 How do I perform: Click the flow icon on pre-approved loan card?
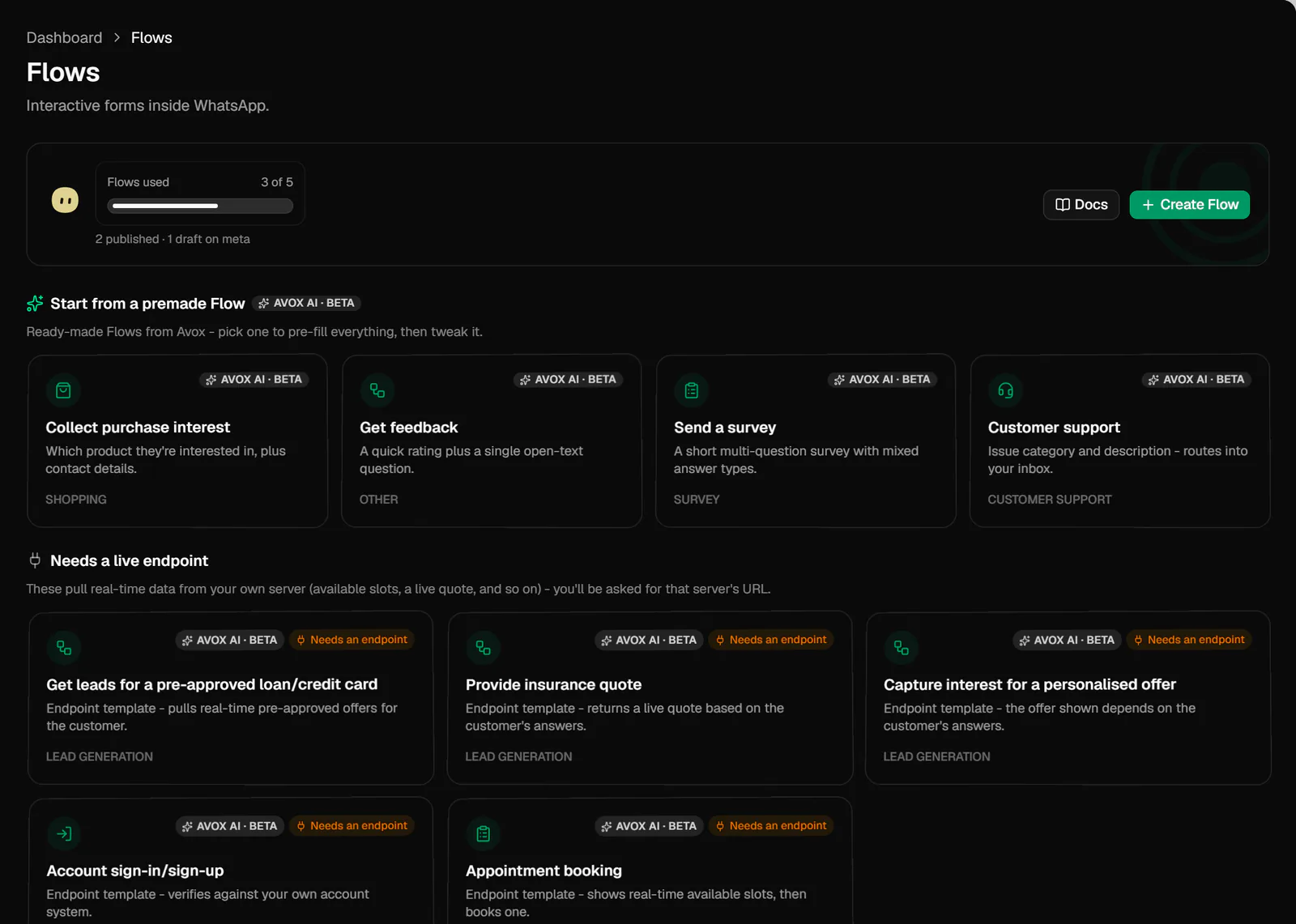(x=64, y=648)
